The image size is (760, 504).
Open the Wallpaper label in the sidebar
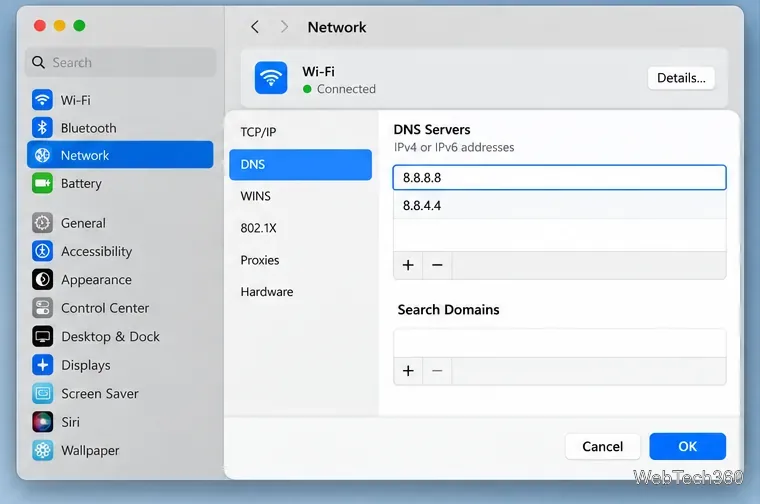tap(90, 451)
